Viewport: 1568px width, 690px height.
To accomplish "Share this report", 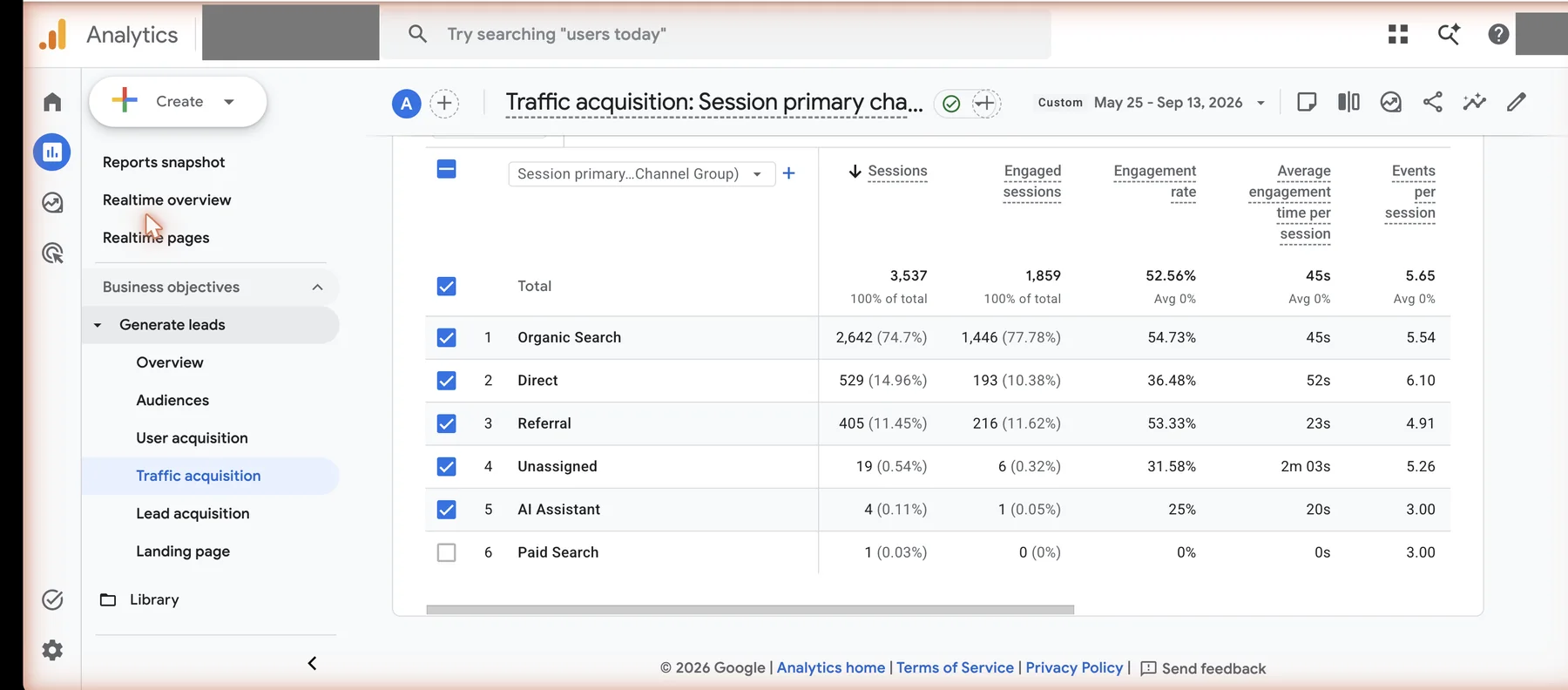I will point(1432,102).
